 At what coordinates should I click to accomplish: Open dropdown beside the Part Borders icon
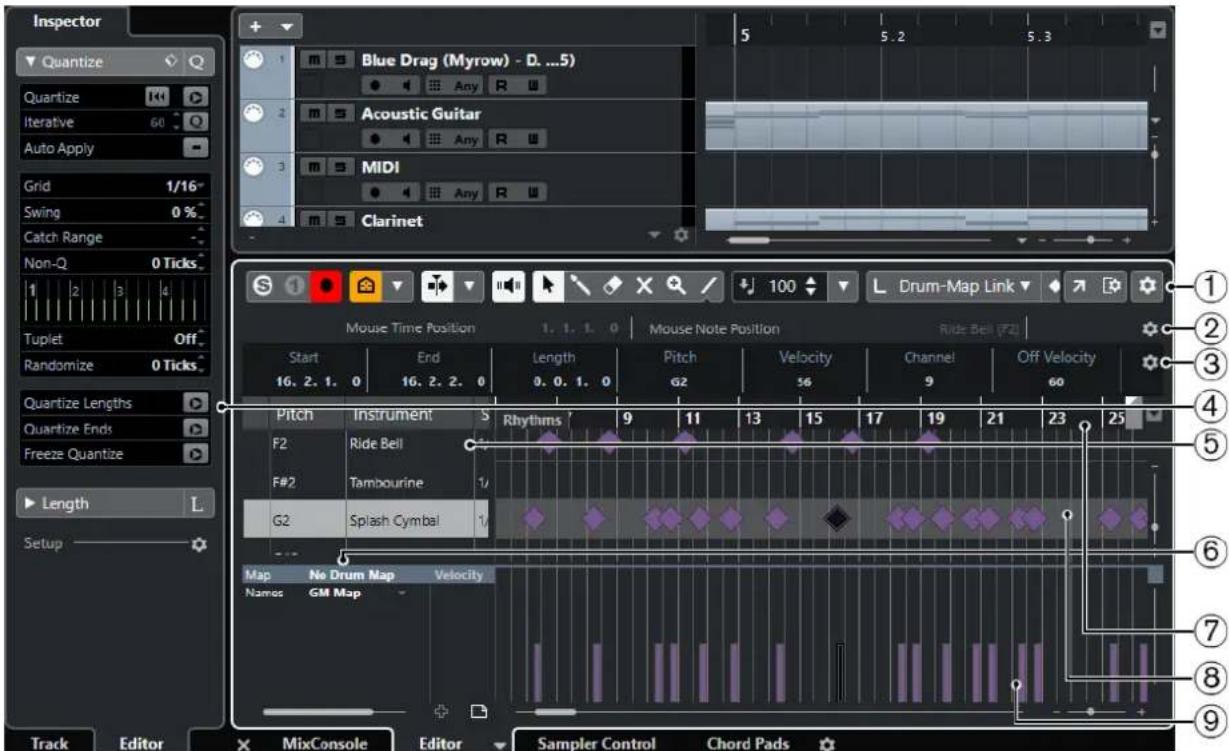[471, 287]
